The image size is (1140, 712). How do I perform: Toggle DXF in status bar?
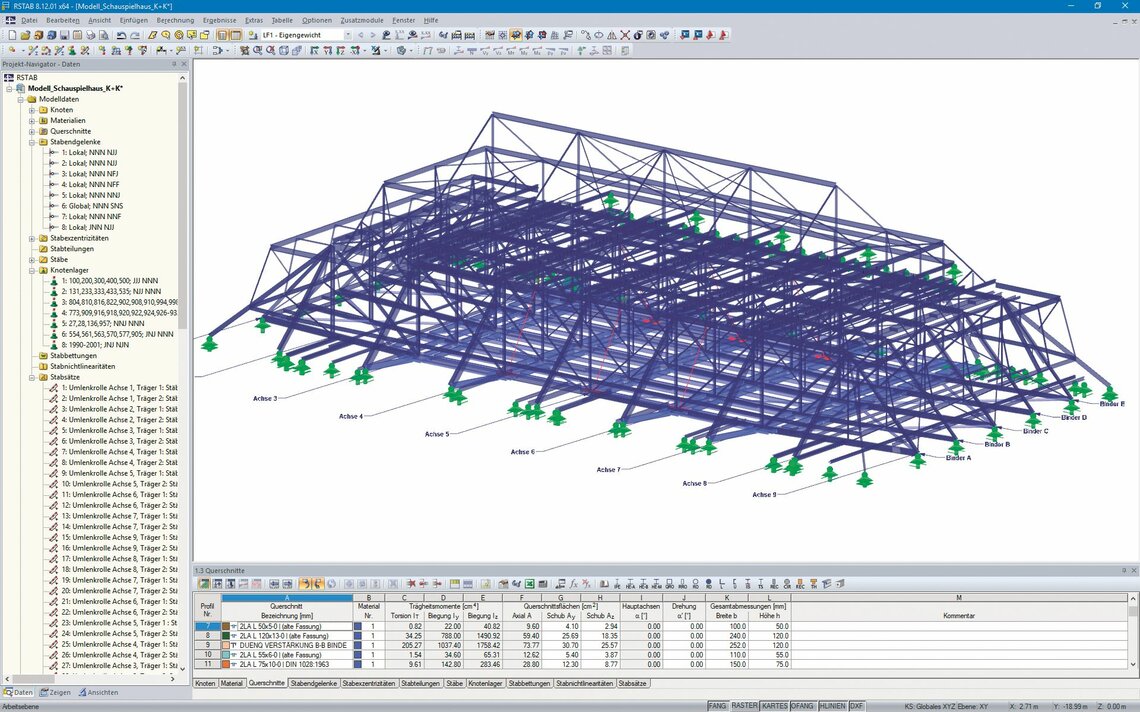tap(856, 706)
